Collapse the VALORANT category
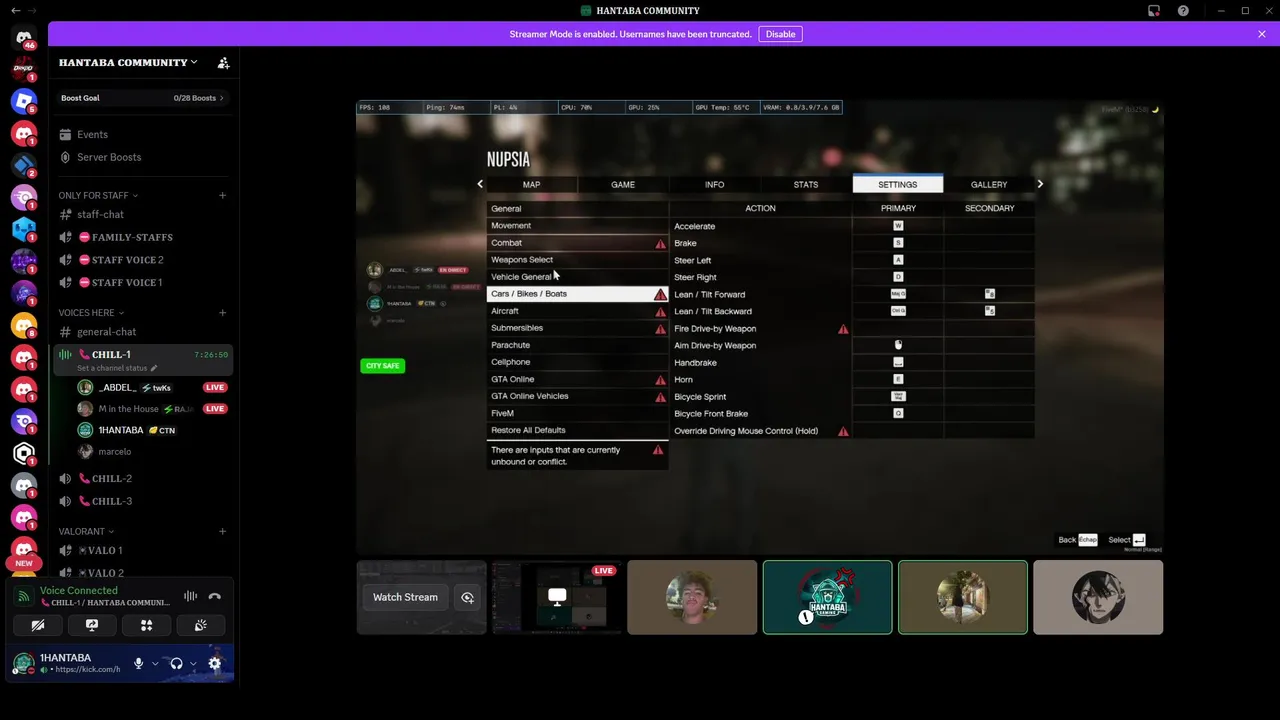 [x=86, y=531]
